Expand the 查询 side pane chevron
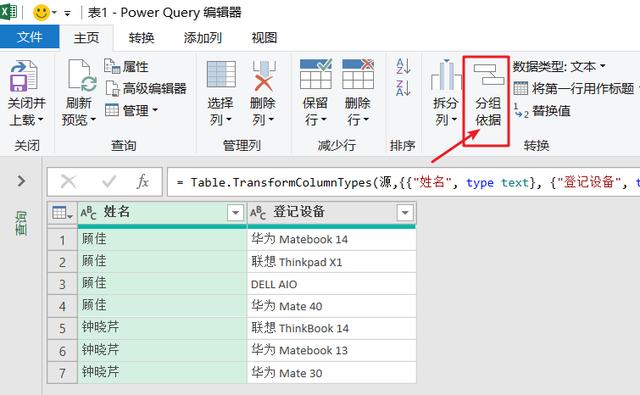The width and height of the screenshot is (640, 395). point(21,181)
